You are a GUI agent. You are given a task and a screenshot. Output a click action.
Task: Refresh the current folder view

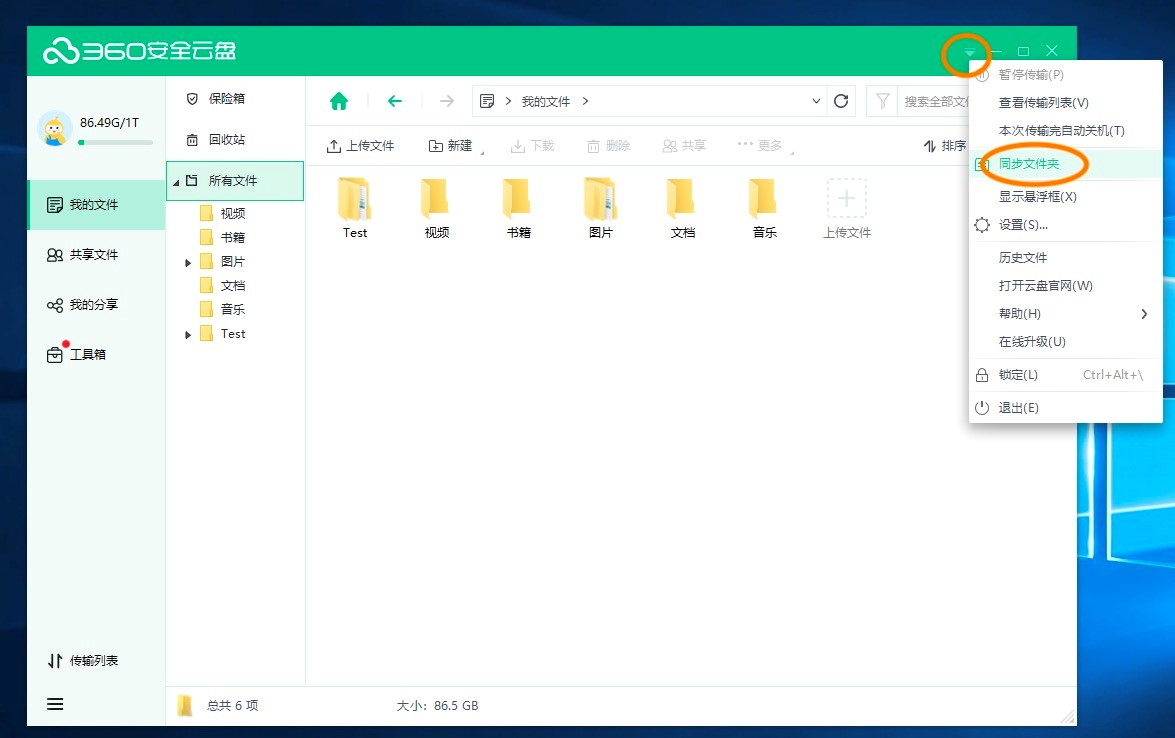click(x=841, y=100)
